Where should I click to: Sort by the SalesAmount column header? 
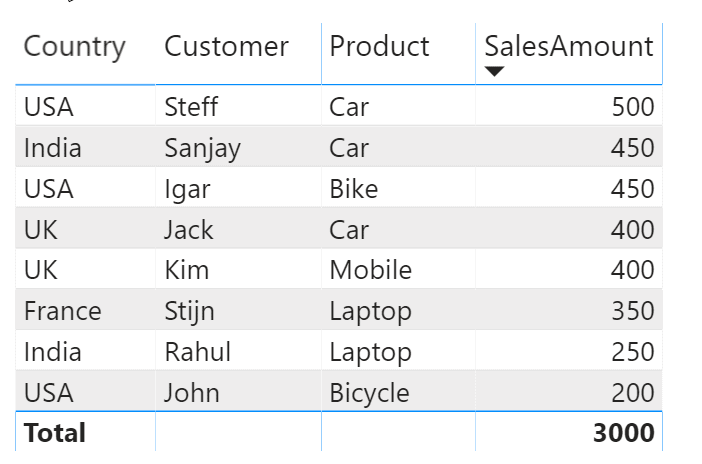point(568,46)
